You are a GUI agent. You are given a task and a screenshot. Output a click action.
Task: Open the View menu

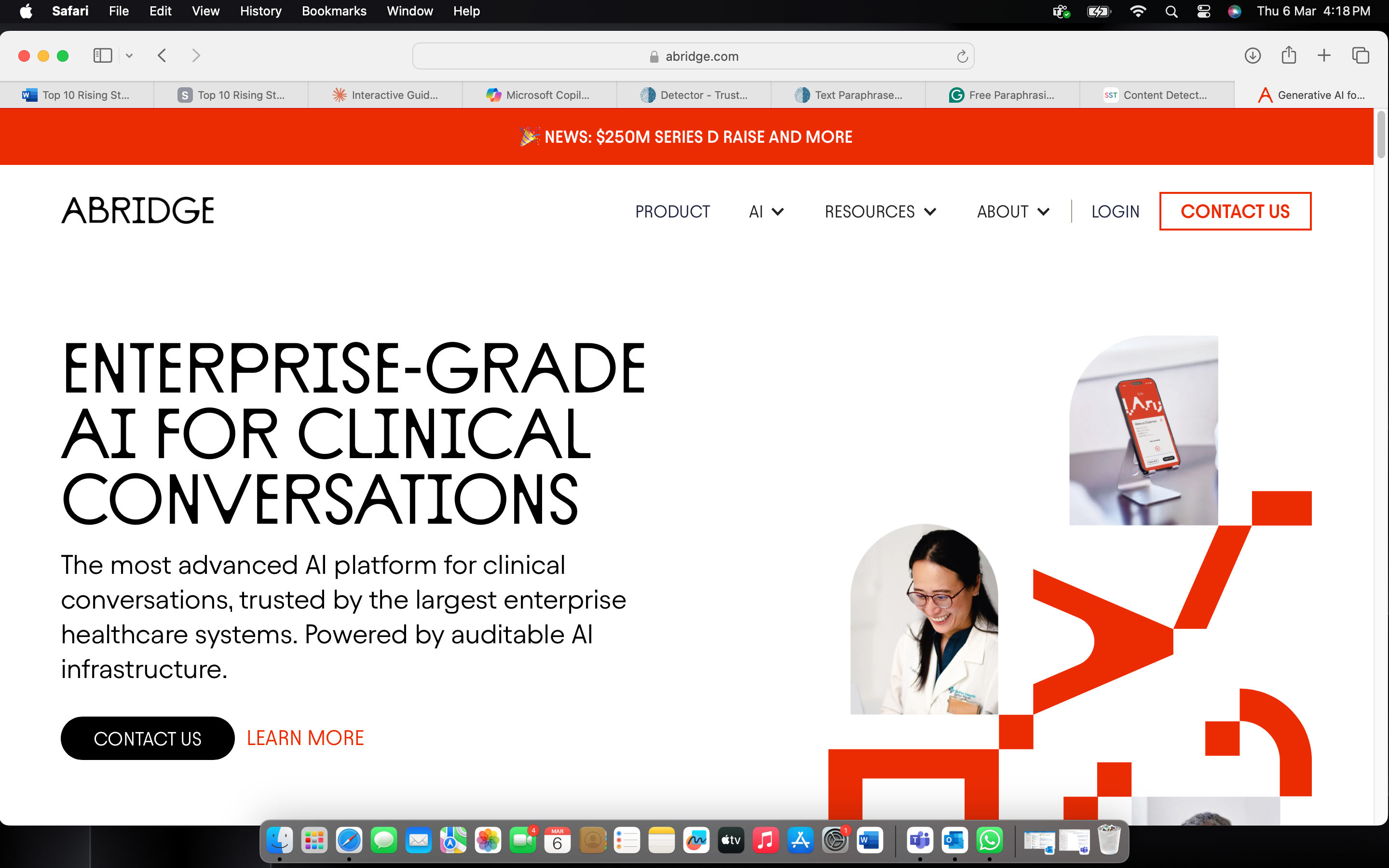[205, 11]
